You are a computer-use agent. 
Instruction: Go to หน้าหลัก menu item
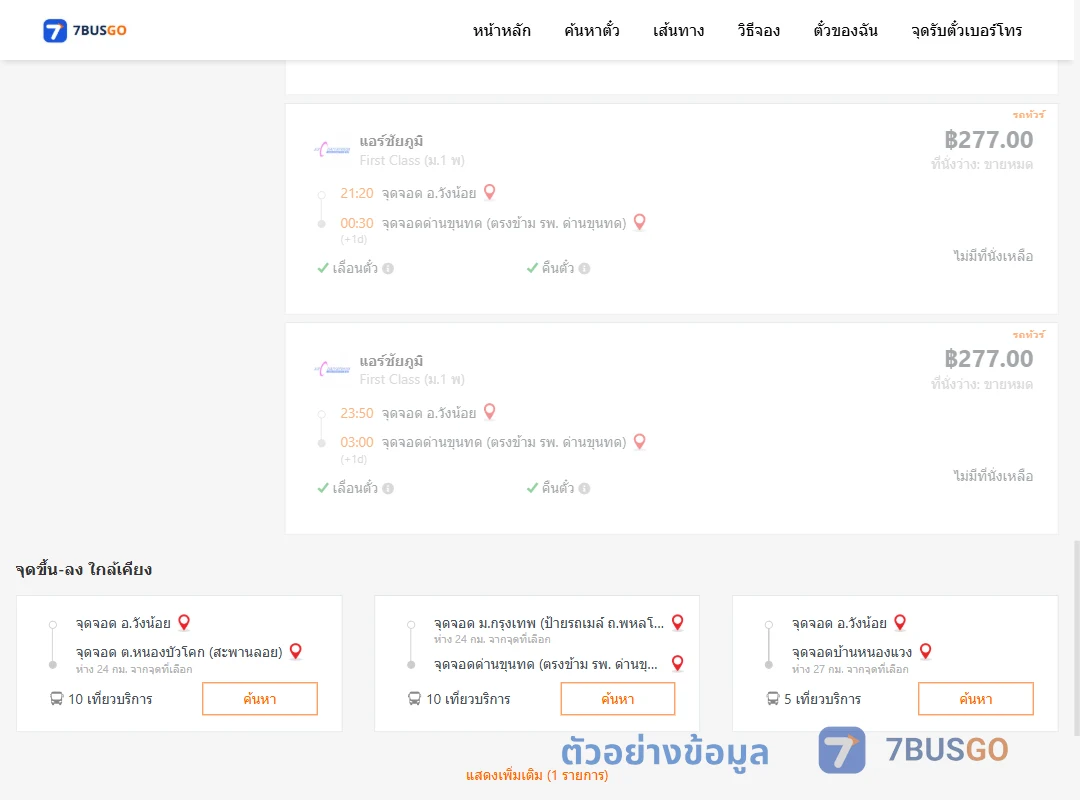(501, 30)
